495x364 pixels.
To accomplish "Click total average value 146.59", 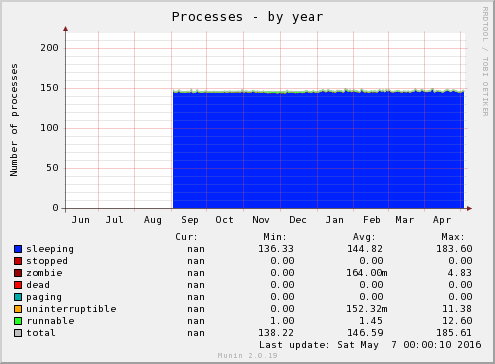I will 365,333.
